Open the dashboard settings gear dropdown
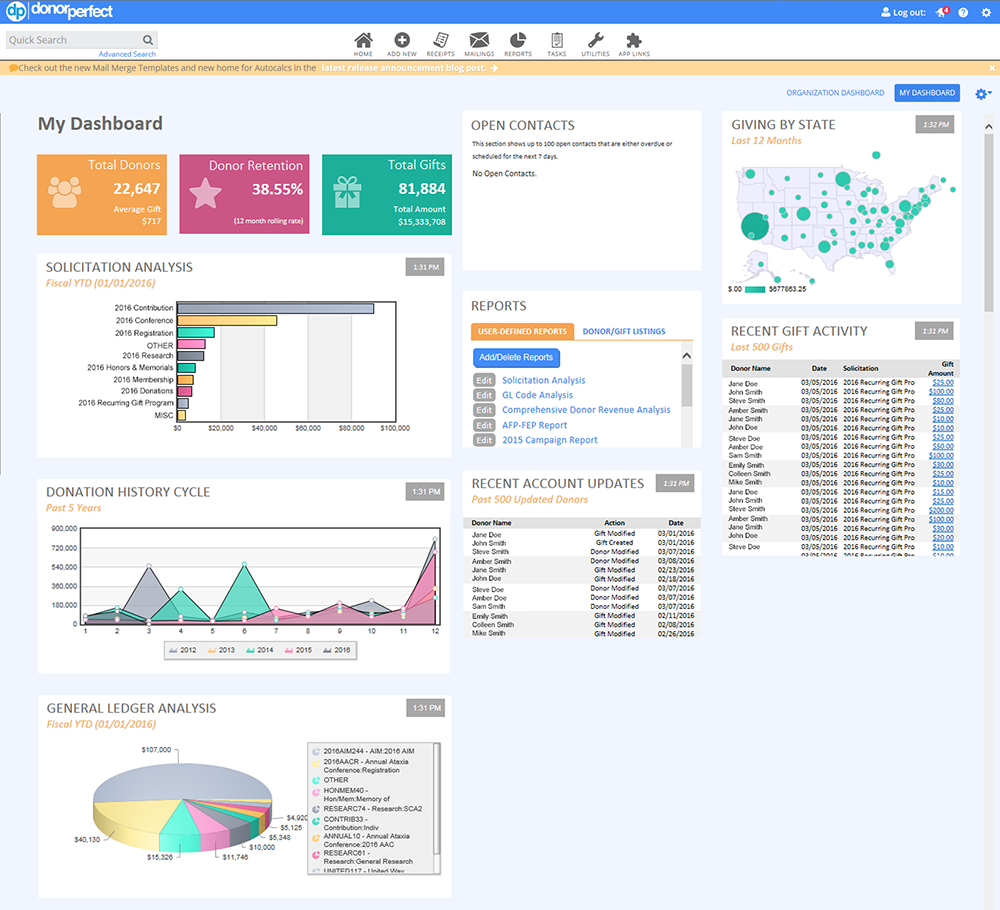The image size is (1000, 910). pyautogui.click(x=981, y=92)
